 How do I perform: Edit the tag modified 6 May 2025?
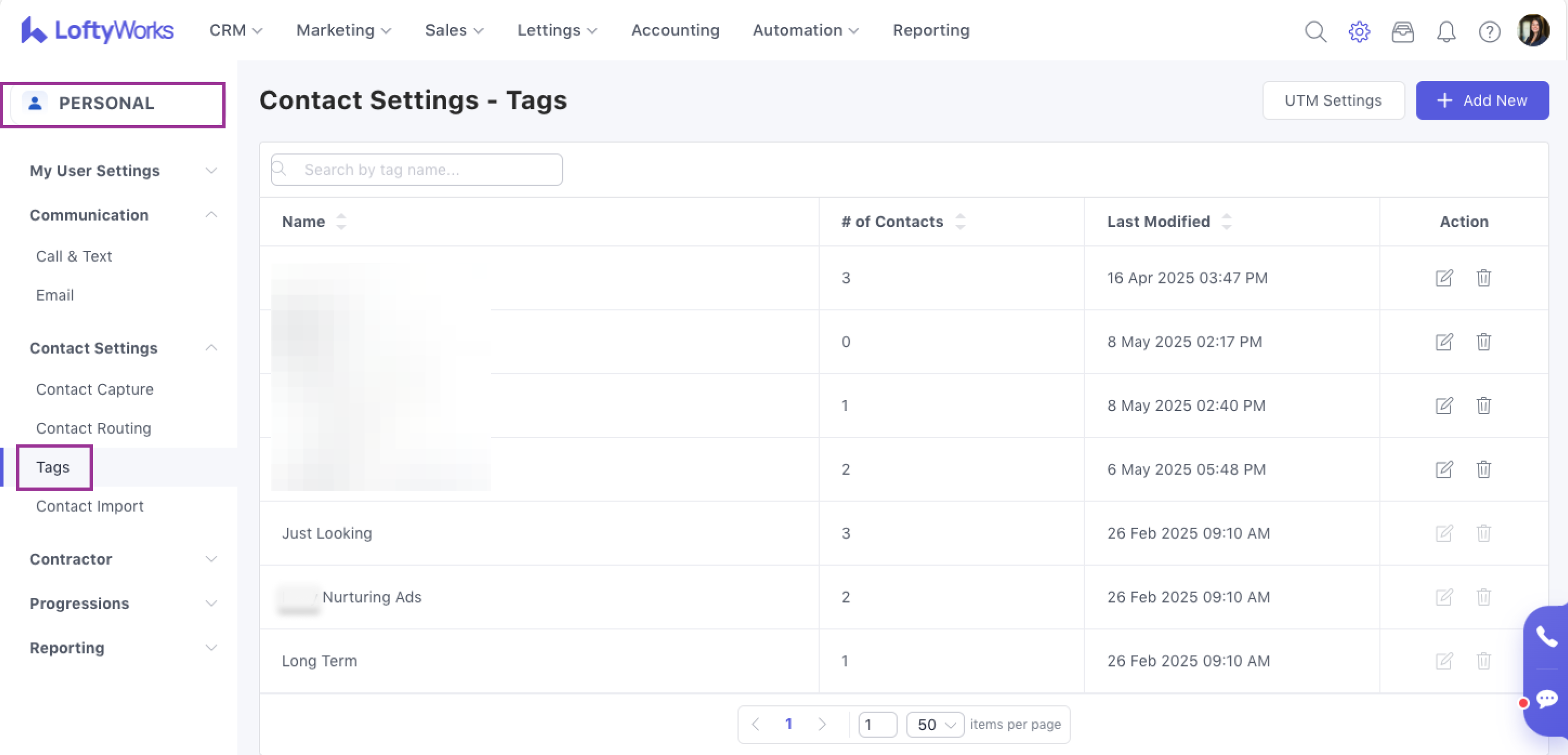tap(1444, 469)
